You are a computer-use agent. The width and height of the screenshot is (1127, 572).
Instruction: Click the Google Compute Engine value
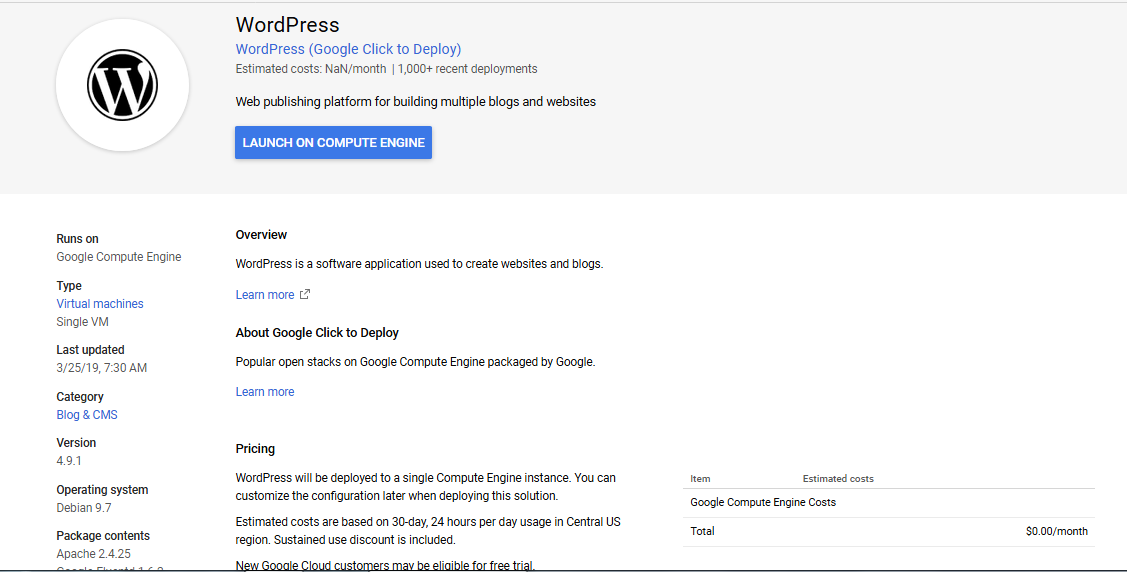click(119, 257)
